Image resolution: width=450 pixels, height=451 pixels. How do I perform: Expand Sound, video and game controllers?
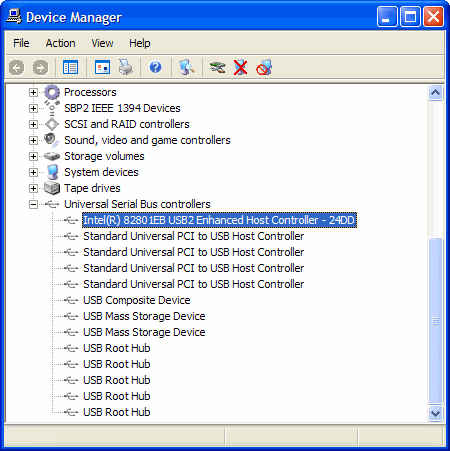33,140
